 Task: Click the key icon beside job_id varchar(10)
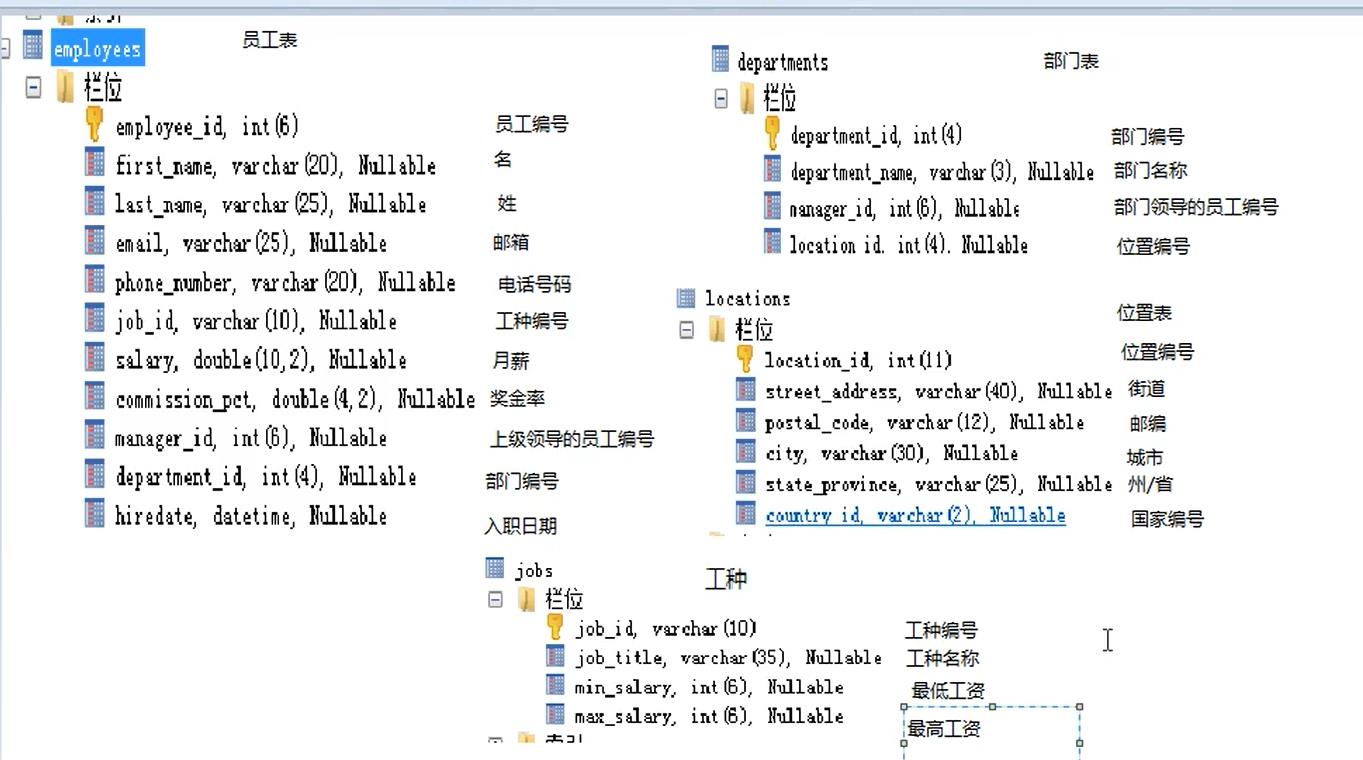[x=555, y=627]
